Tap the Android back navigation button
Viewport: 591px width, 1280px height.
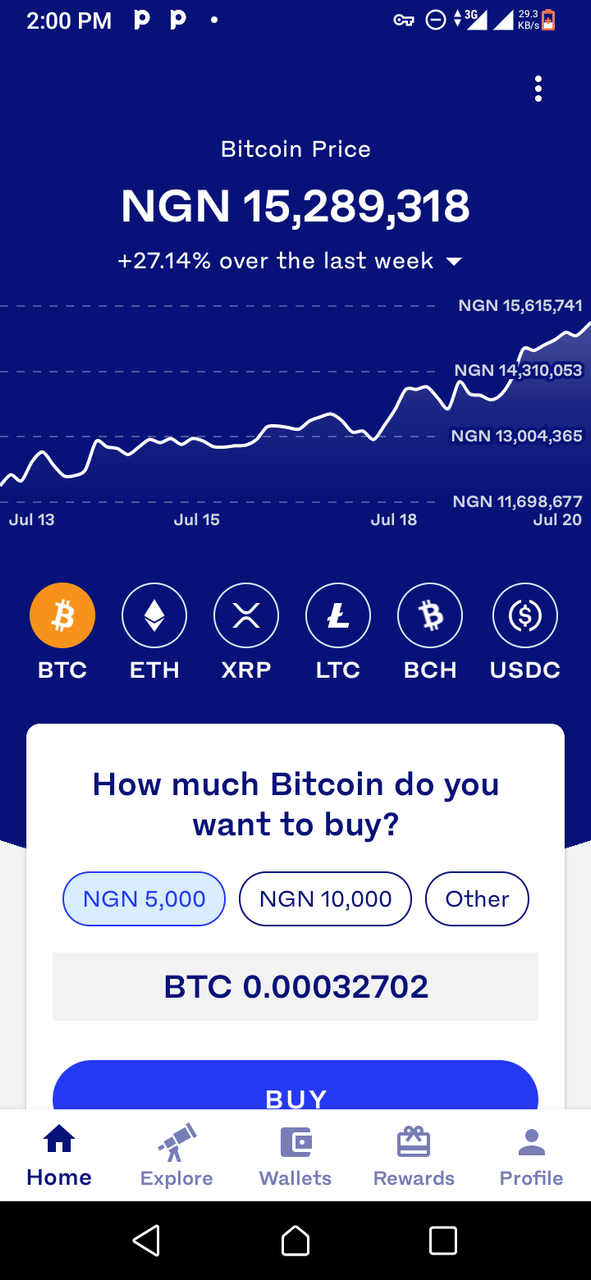147,1240
